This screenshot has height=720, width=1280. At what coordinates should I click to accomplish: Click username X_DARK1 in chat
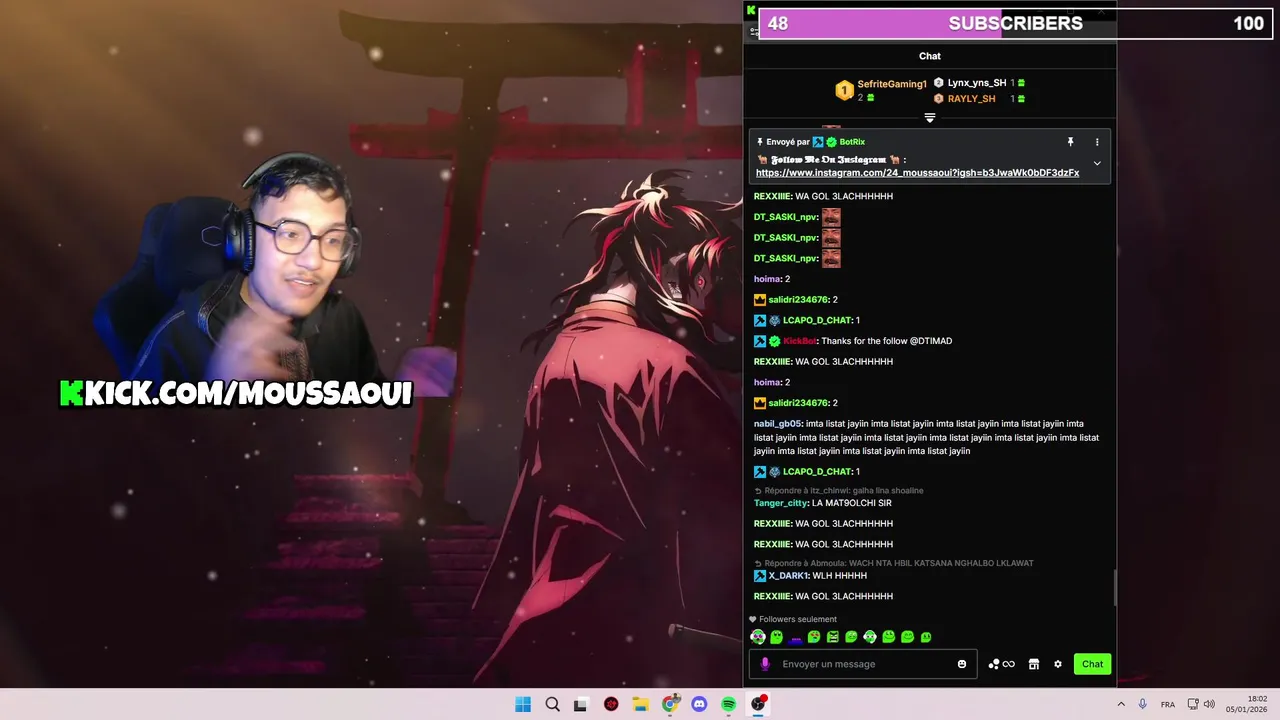pyautogui.click(x=788, y=576)
